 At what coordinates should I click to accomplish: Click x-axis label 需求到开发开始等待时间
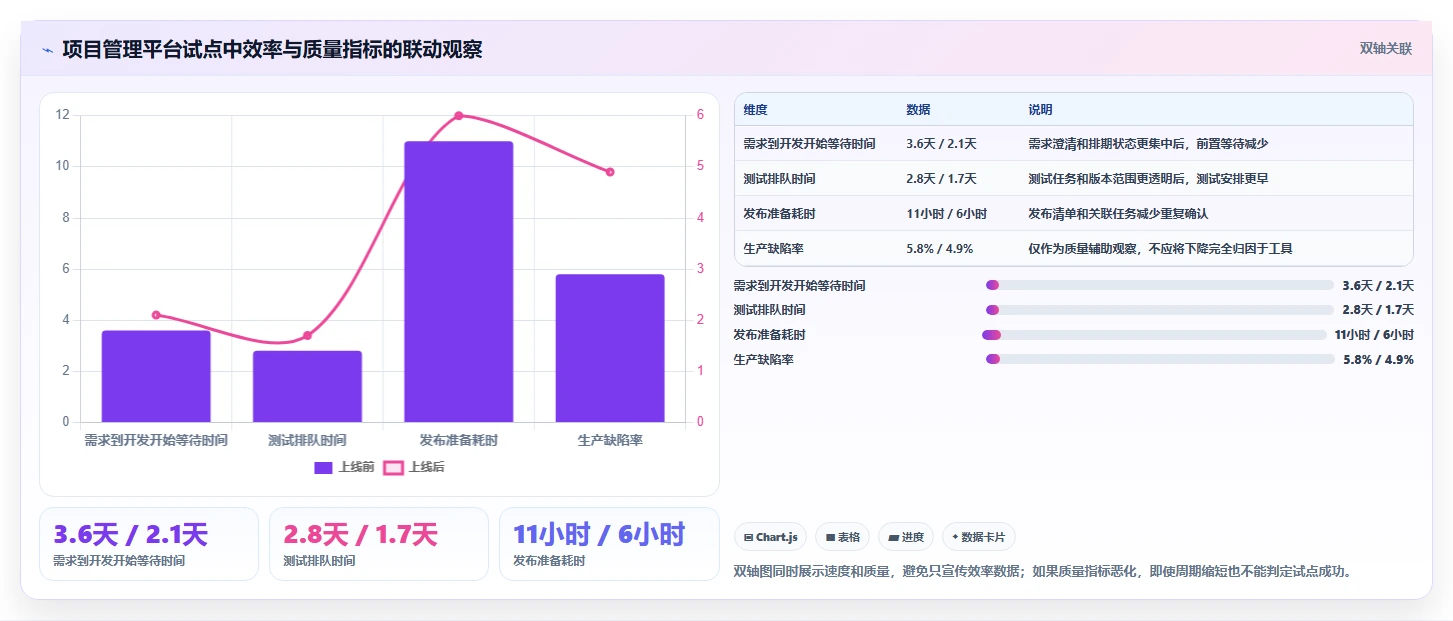(x=156, y=440)
